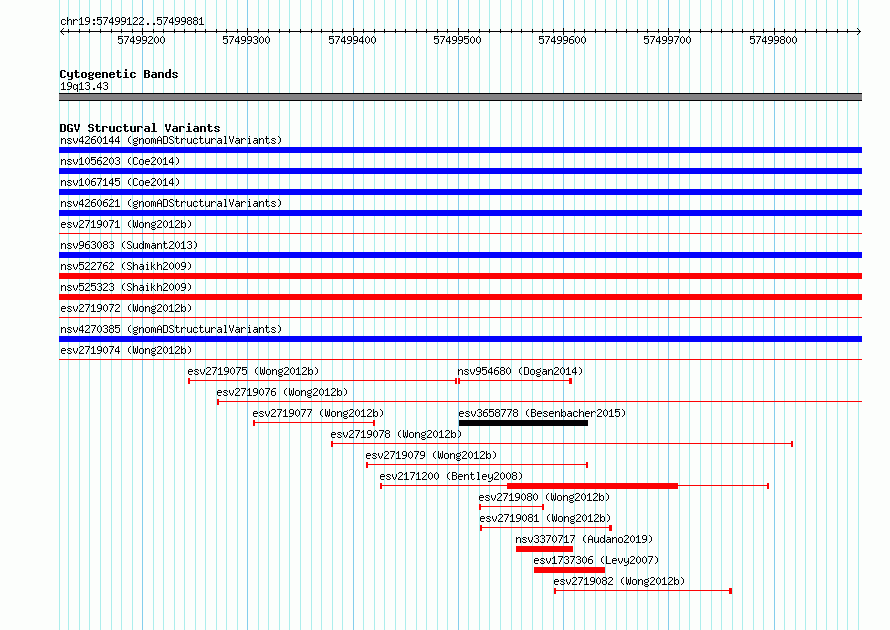Image resolution: width=890 pixels, height=630 pixels.
Task: Click ruler position 57499300
Action: click(246, 40)
